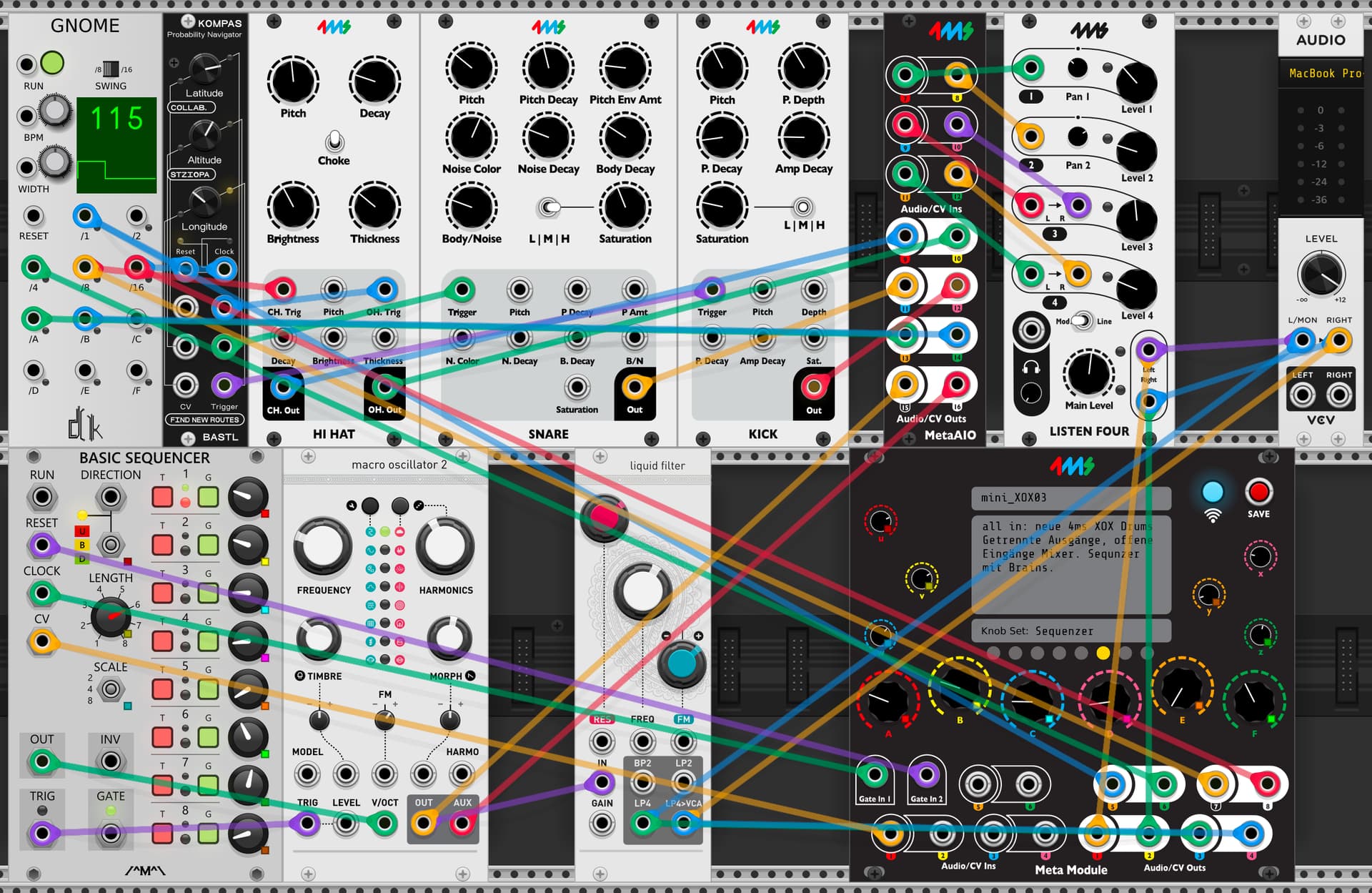This screenshot has height=893, width=1372.
Task: Click the MORPH knob on macro oscillator 2
Action: tap(449, 638)
